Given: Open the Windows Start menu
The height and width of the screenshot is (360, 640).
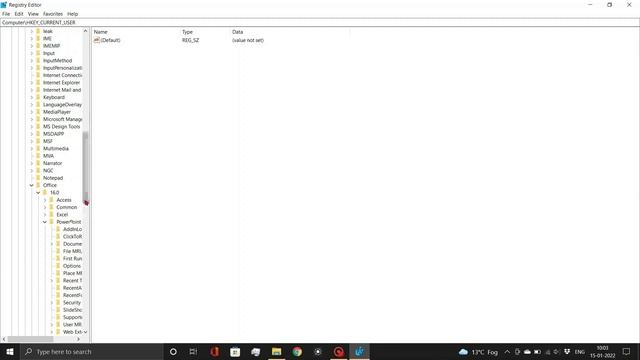Looking at the screenshot, I should pyautogui.click(x=10, y=352).
